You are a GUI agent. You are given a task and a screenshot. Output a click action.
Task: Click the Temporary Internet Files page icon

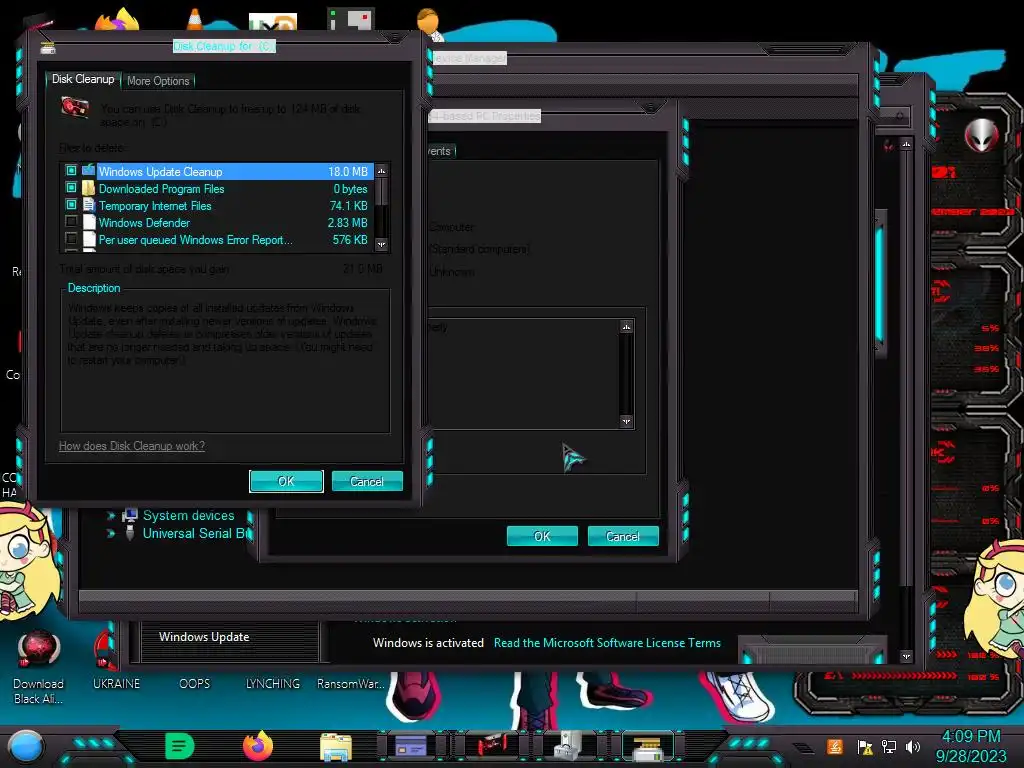[x=89, y=205]
